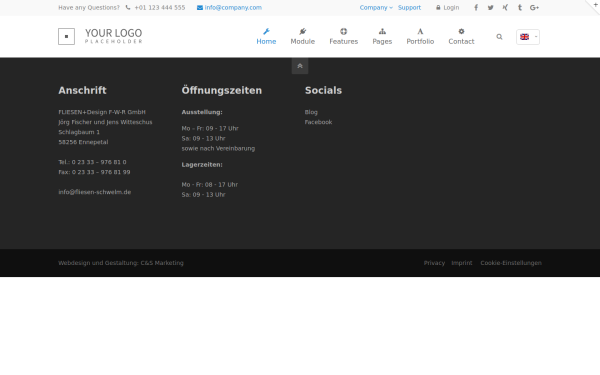The image size is (600, 375).
Task: Click the Schlagbaum 1 address line
Action: pos(79,132)
